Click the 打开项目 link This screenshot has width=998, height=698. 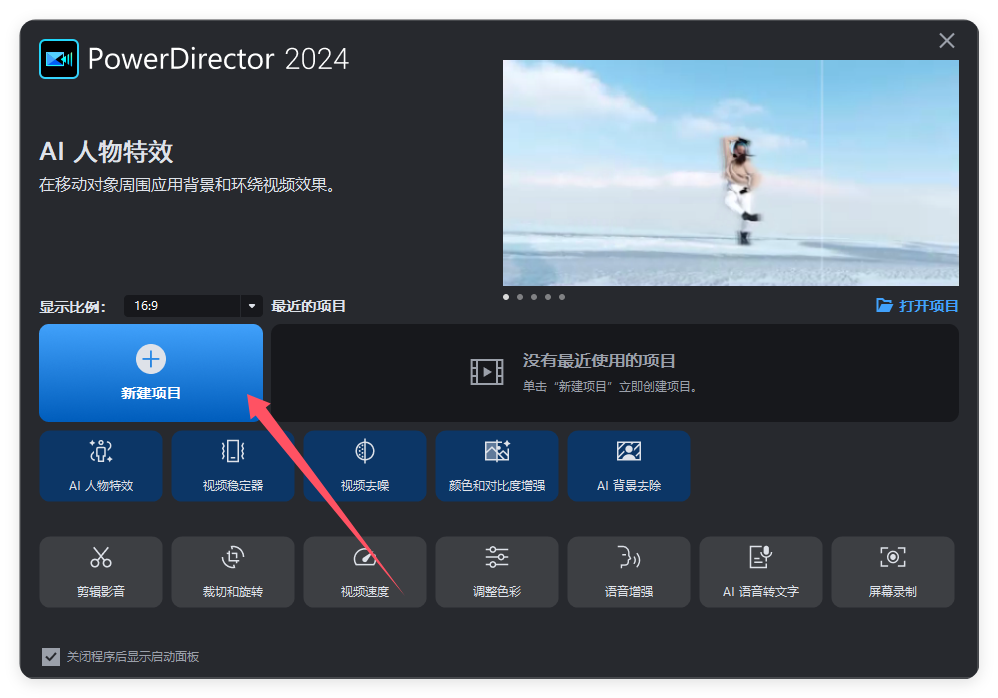(917, 306)
